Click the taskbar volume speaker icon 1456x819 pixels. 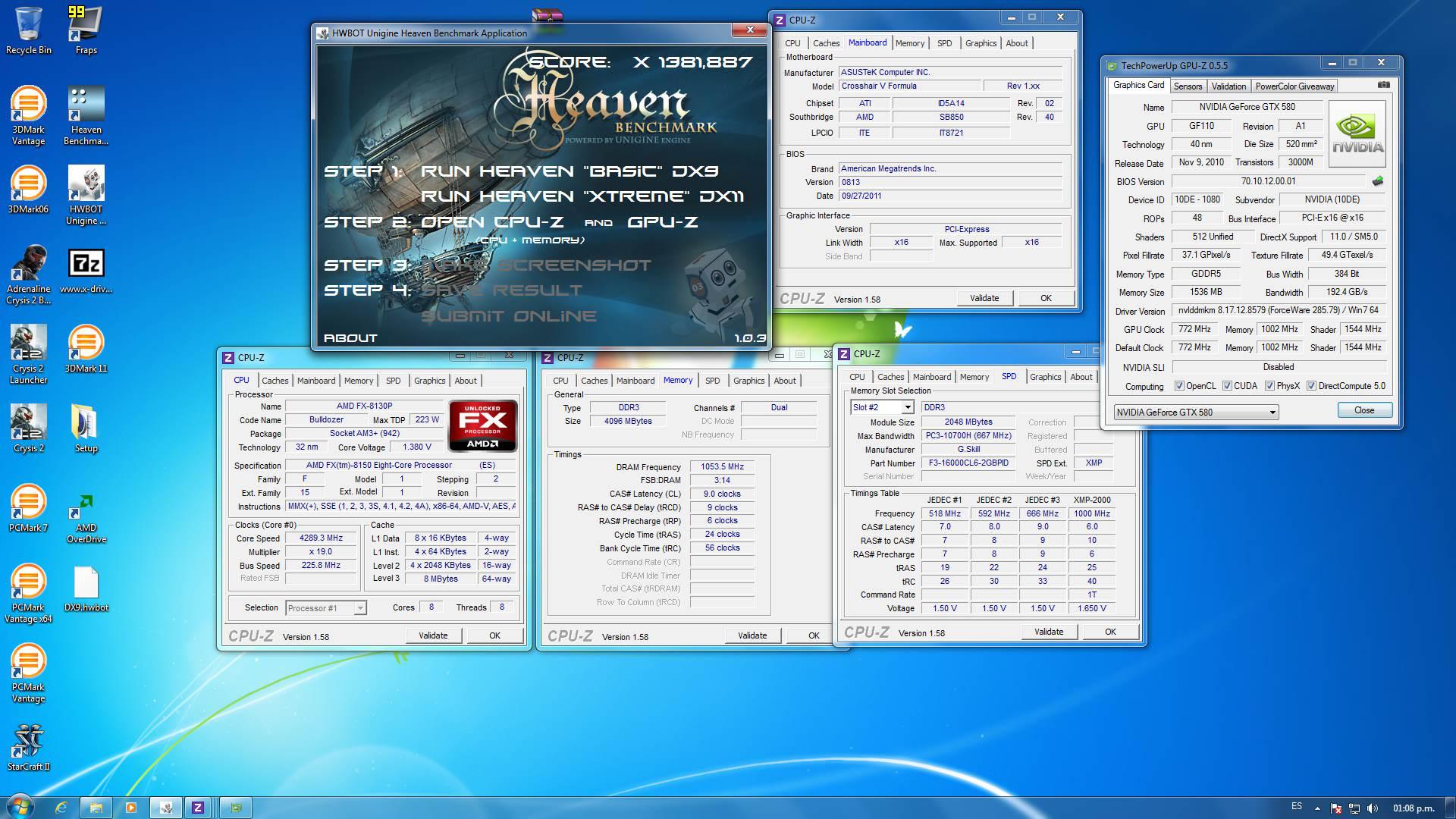point(1373,808)
